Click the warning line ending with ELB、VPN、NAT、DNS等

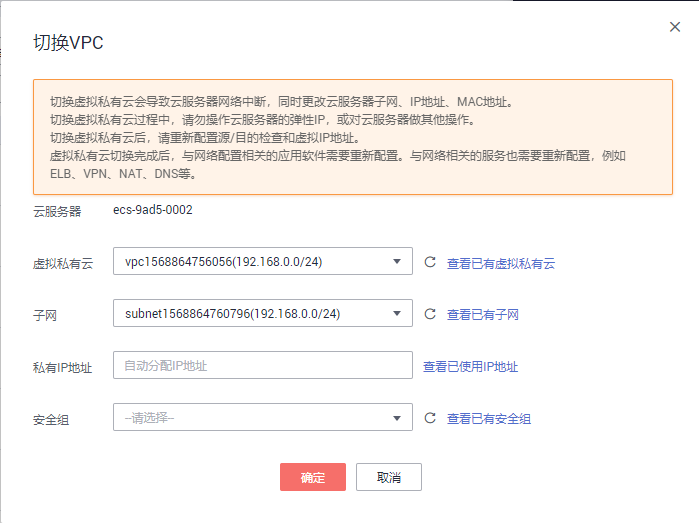click(338, 165)
